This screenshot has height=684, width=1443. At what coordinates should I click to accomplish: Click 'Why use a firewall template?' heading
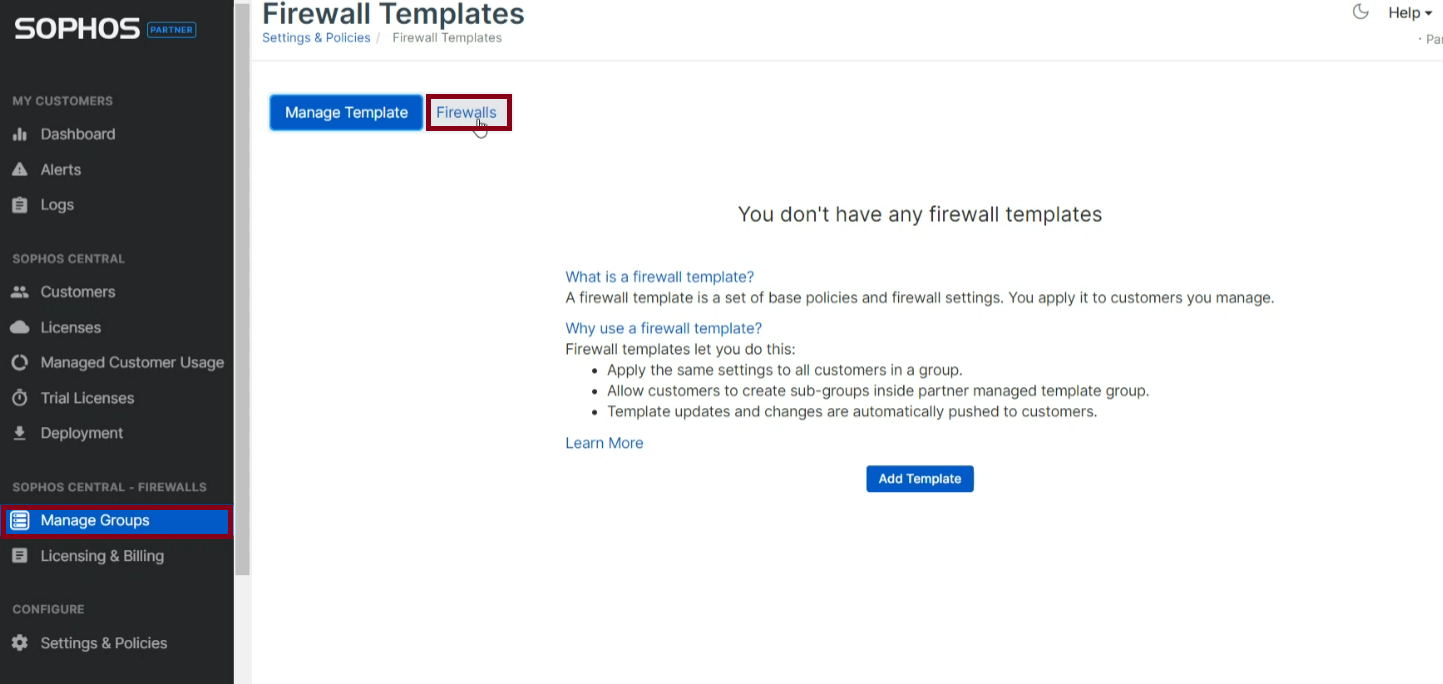664,328
